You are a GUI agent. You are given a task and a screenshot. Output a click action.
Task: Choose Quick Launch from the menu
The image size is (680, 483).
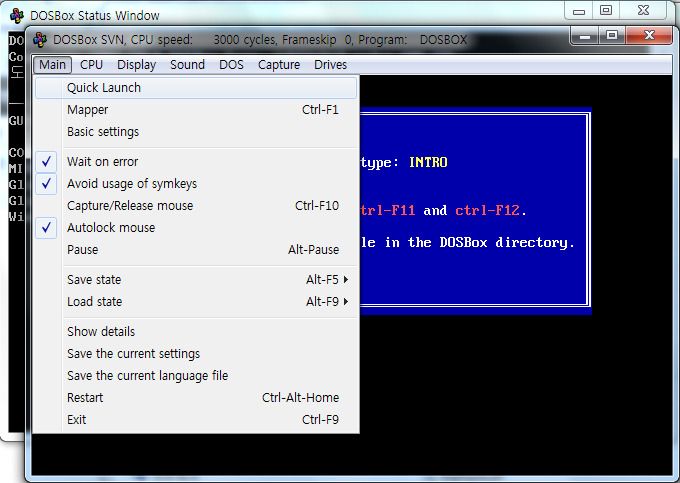pyautogui.click(x=196, y=88)
